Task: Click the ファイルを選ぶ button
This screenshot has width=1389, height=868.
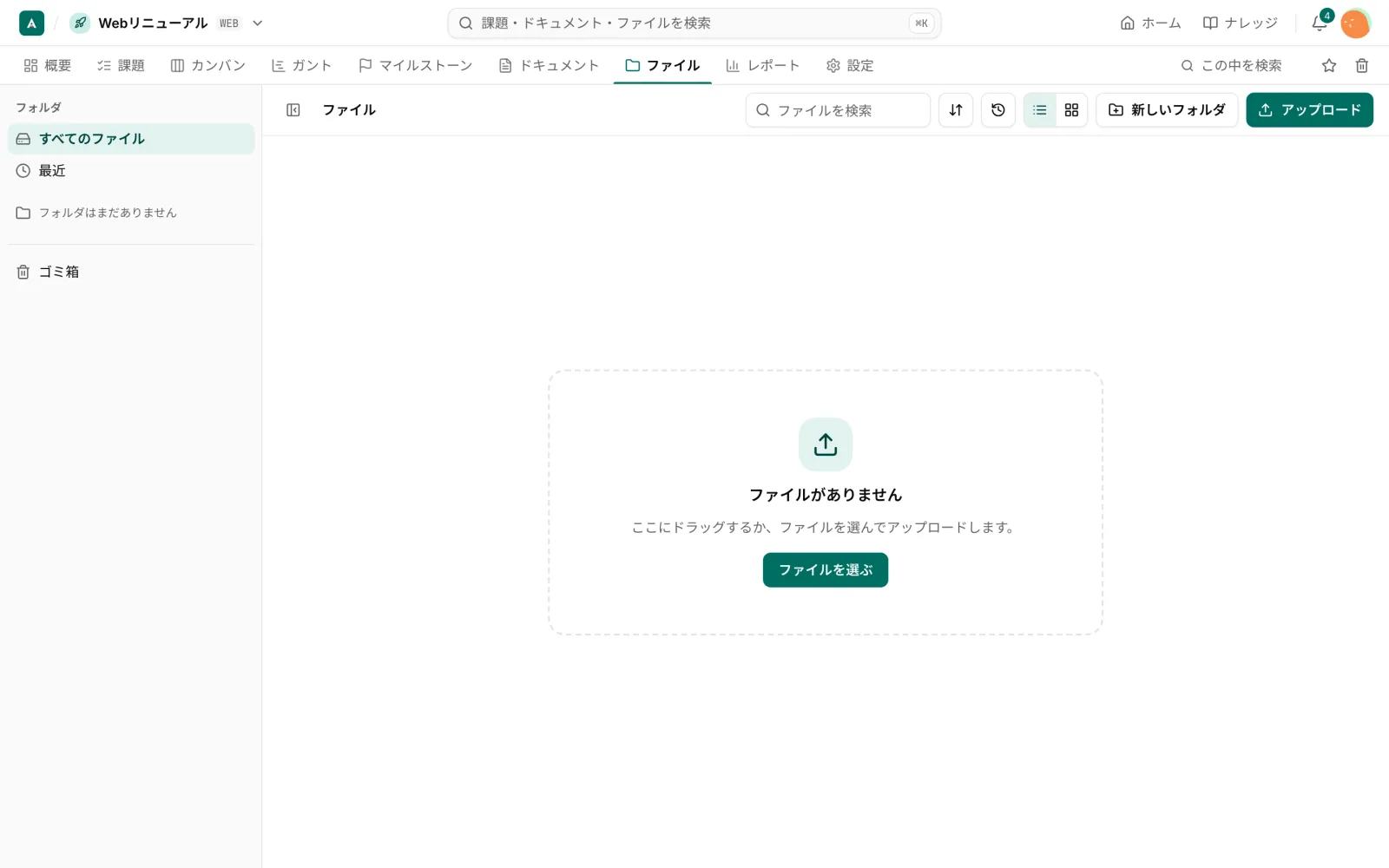Action: click(x=826, y=570)
